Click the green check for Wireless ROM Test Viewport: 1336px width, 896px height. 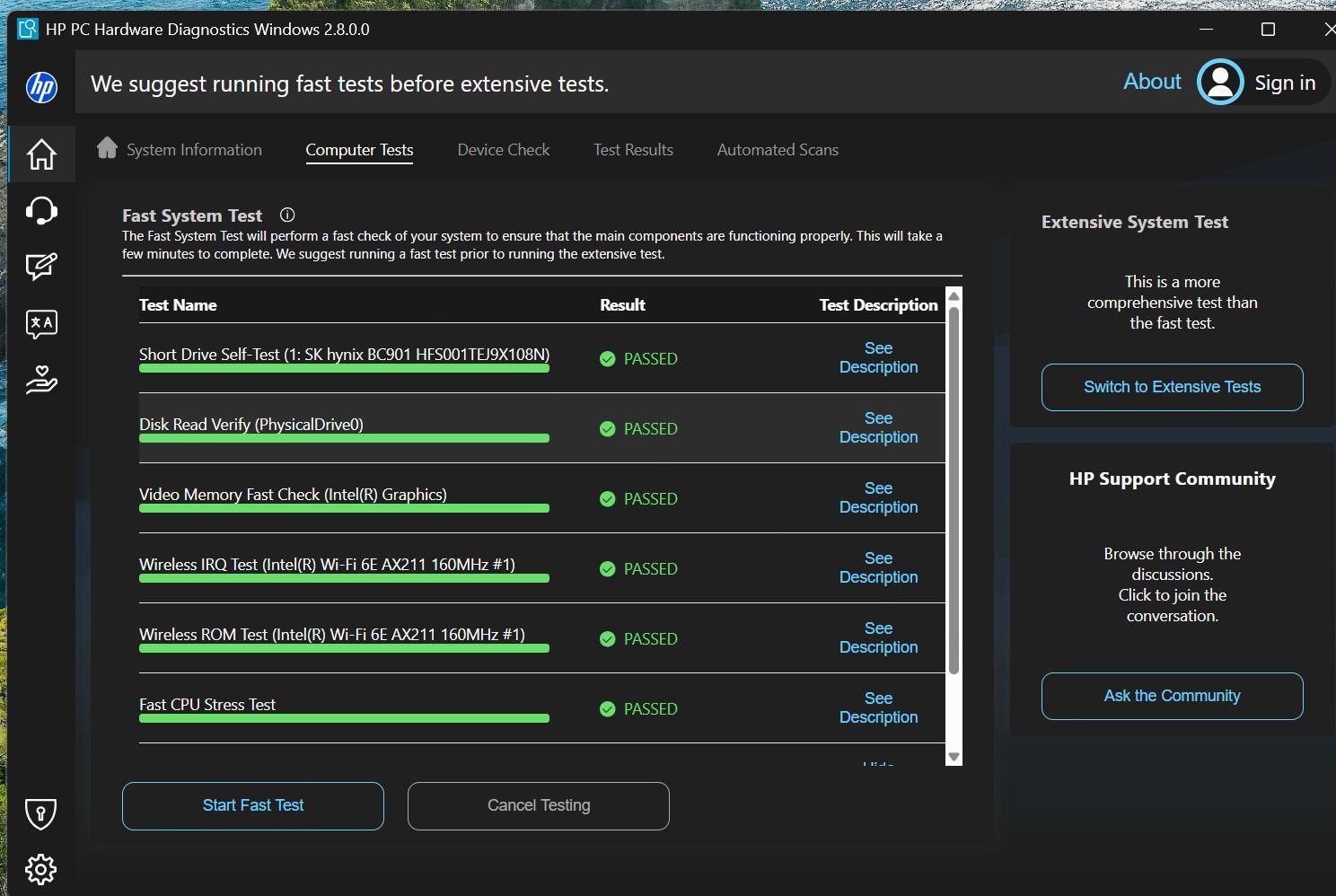point(608,639)
